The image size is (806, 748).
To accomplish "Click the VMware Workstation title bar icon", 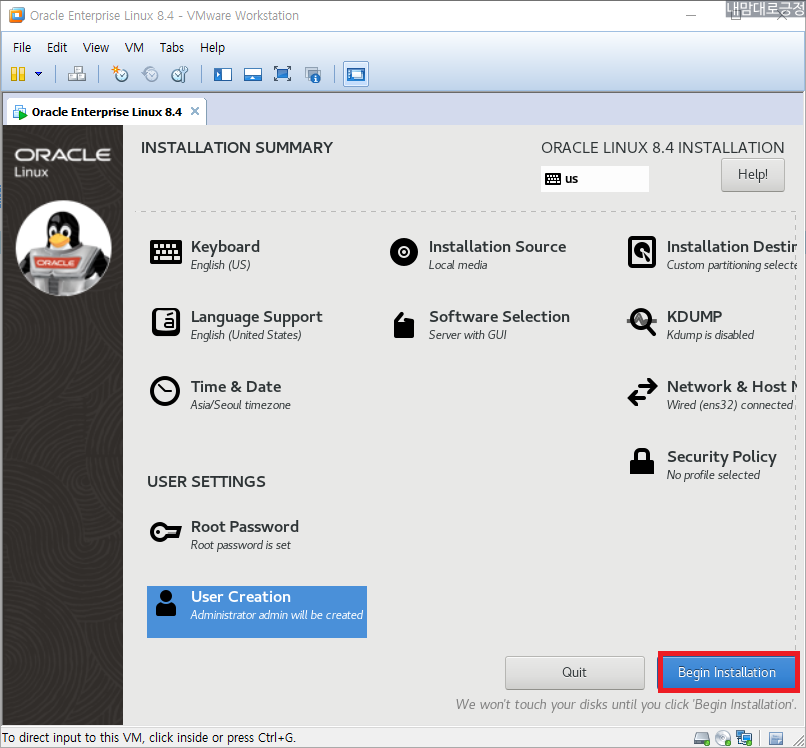I will (16, 15).
